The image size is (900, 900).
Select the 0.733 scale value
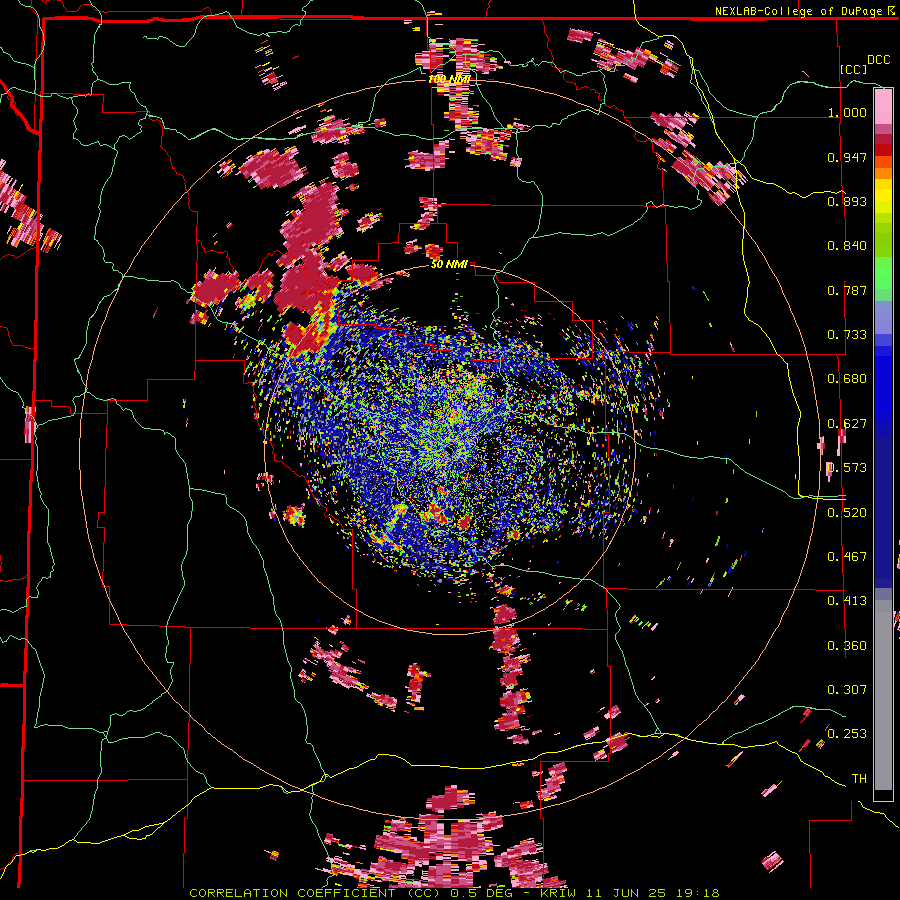tap(847, 335)
